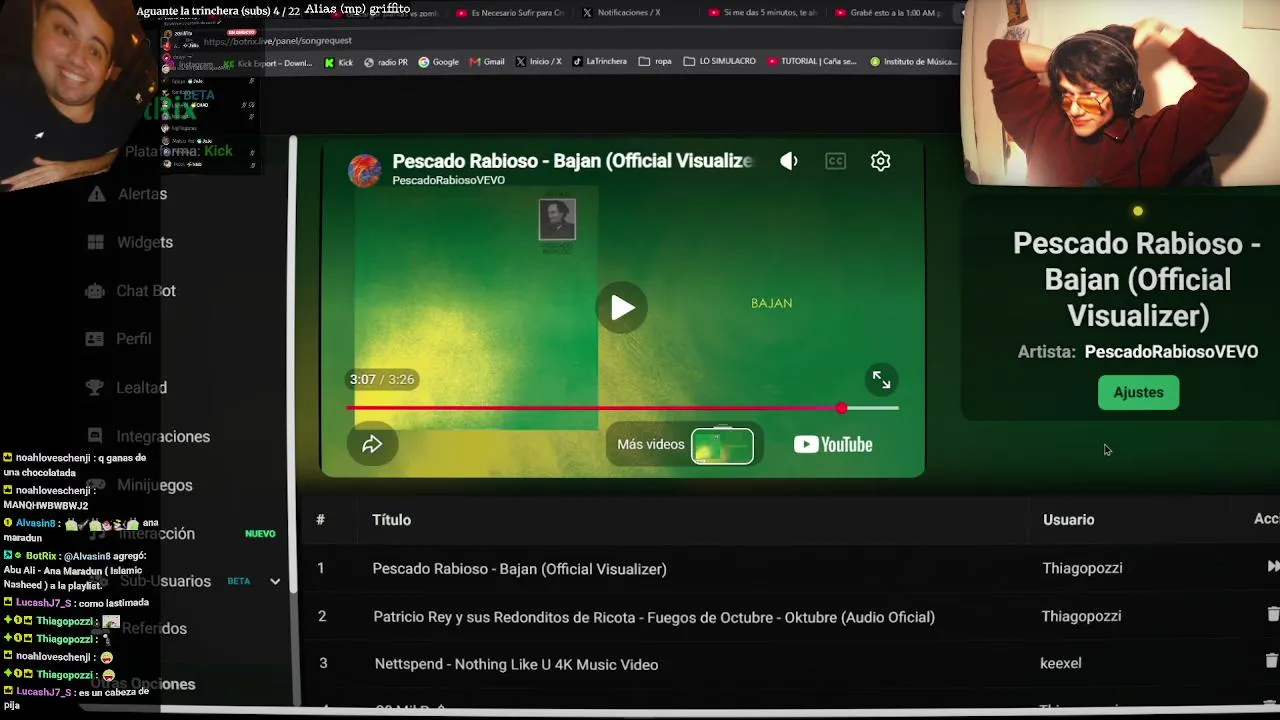The height and width of the screenshot is (720, 1280).
Task: Open the Kick bookmark
Action: point(338,62)
